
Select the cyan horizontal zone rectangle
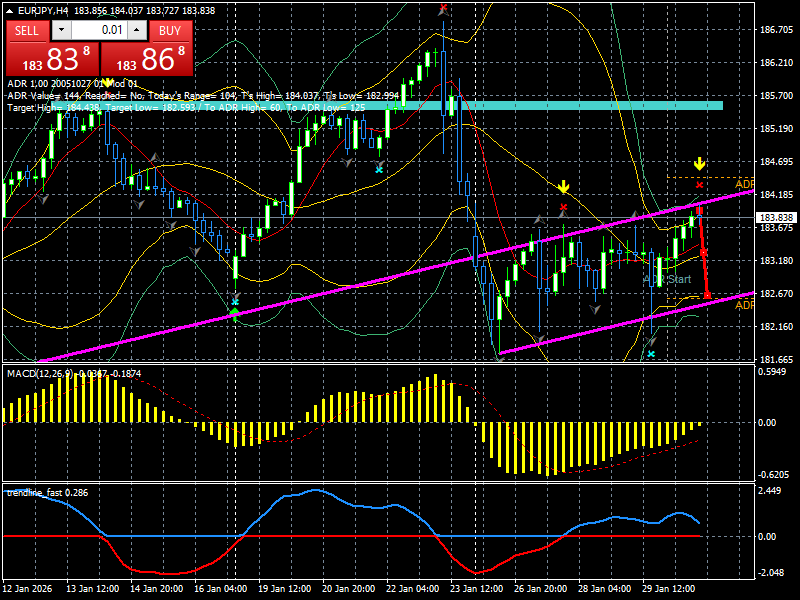(387, 106)
